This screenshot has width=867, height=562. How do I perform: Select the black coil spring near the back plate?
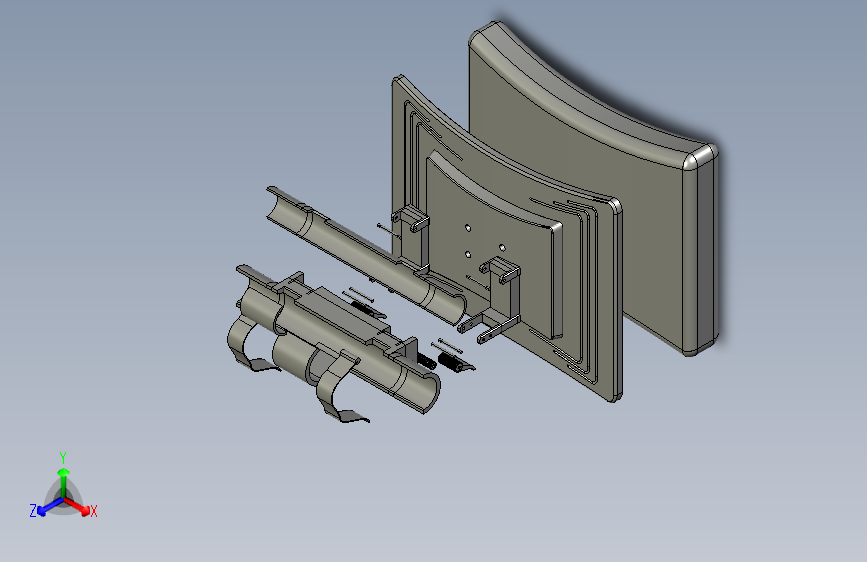click(x=450, y=363)
